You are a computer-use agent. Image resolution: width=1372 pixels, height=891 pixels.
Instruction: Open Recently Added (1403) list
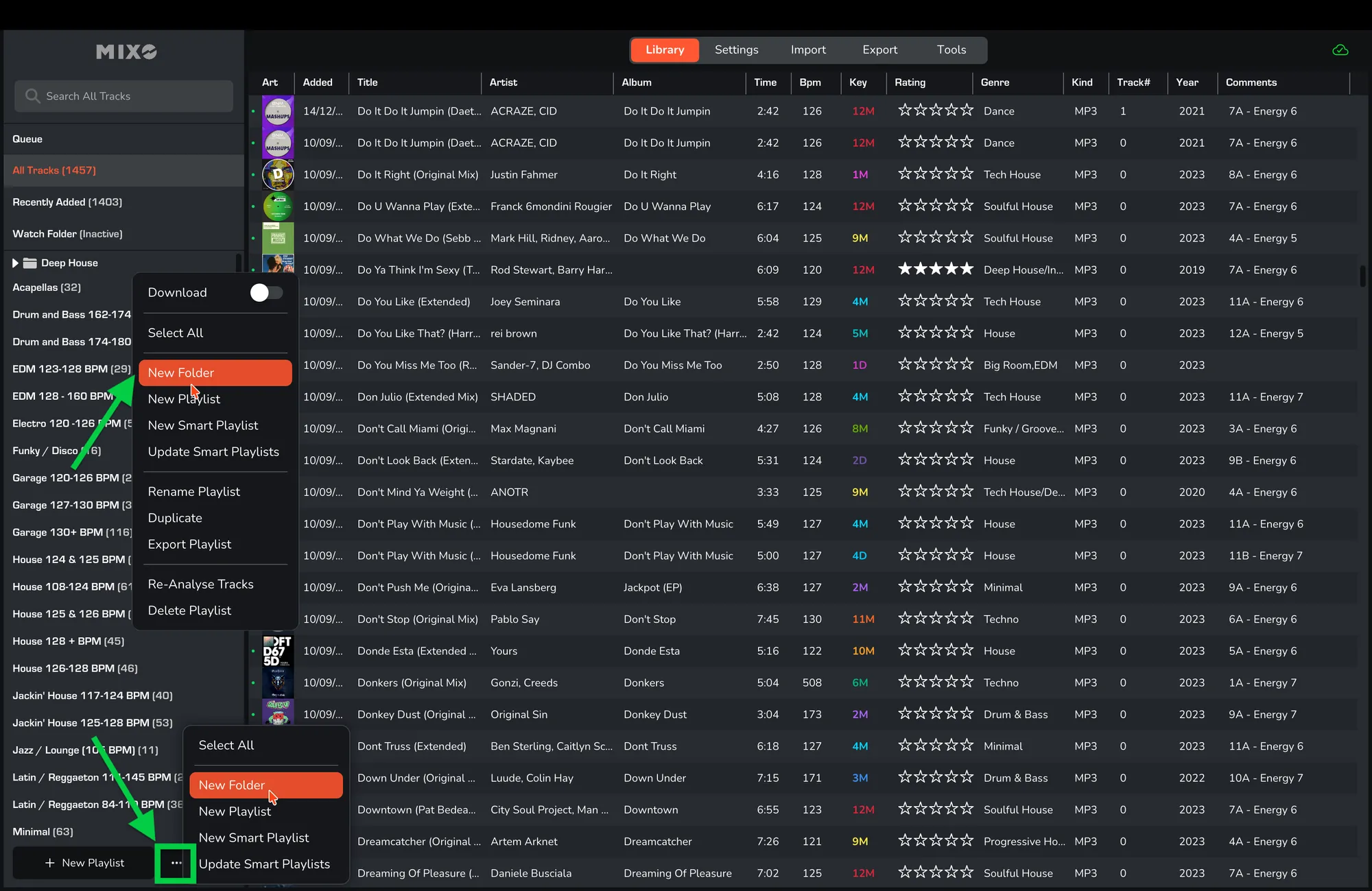click(x=67, y=202)
